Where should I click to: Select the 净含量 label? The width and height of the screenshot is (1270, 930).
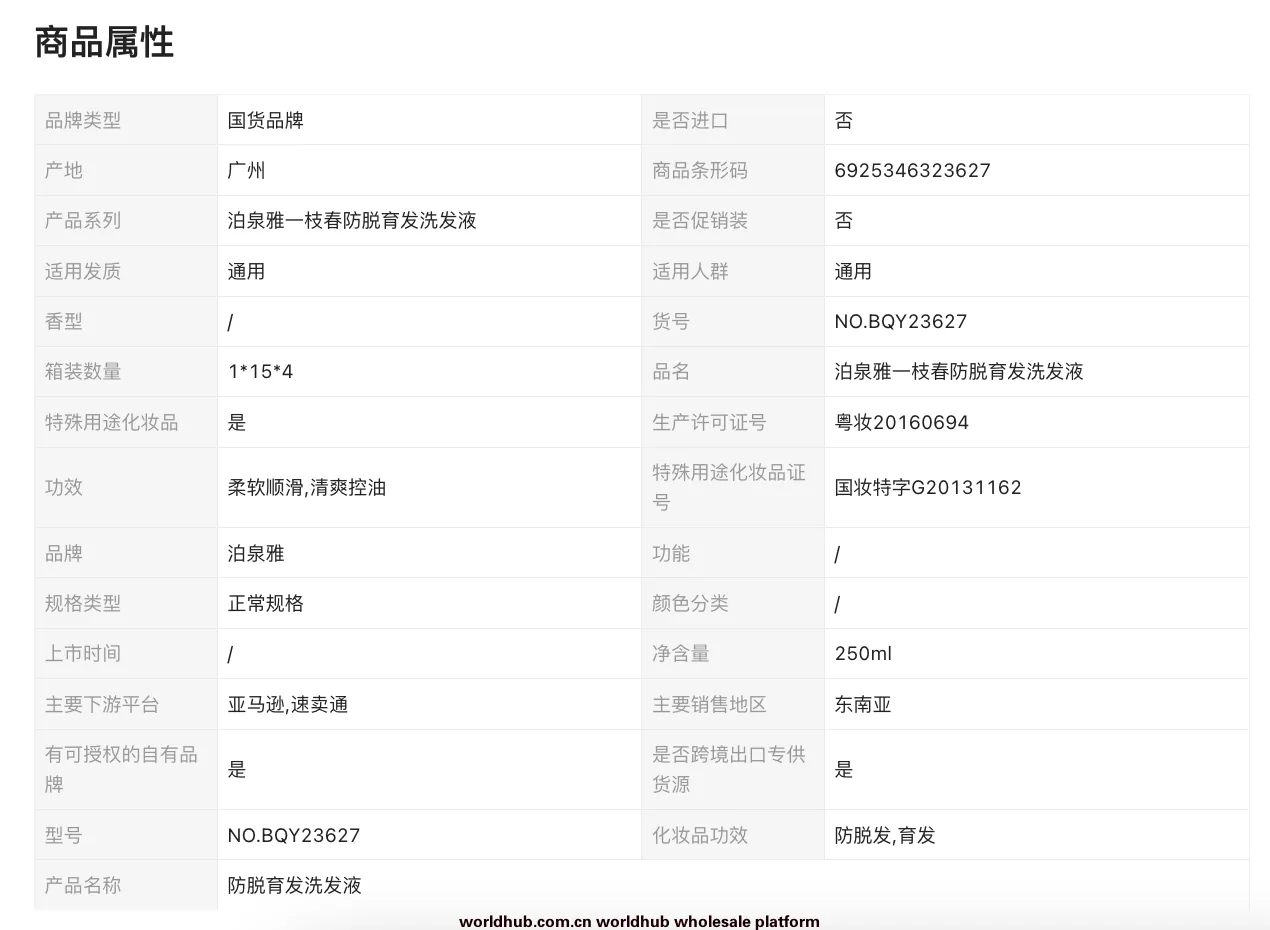pos(681,653)
